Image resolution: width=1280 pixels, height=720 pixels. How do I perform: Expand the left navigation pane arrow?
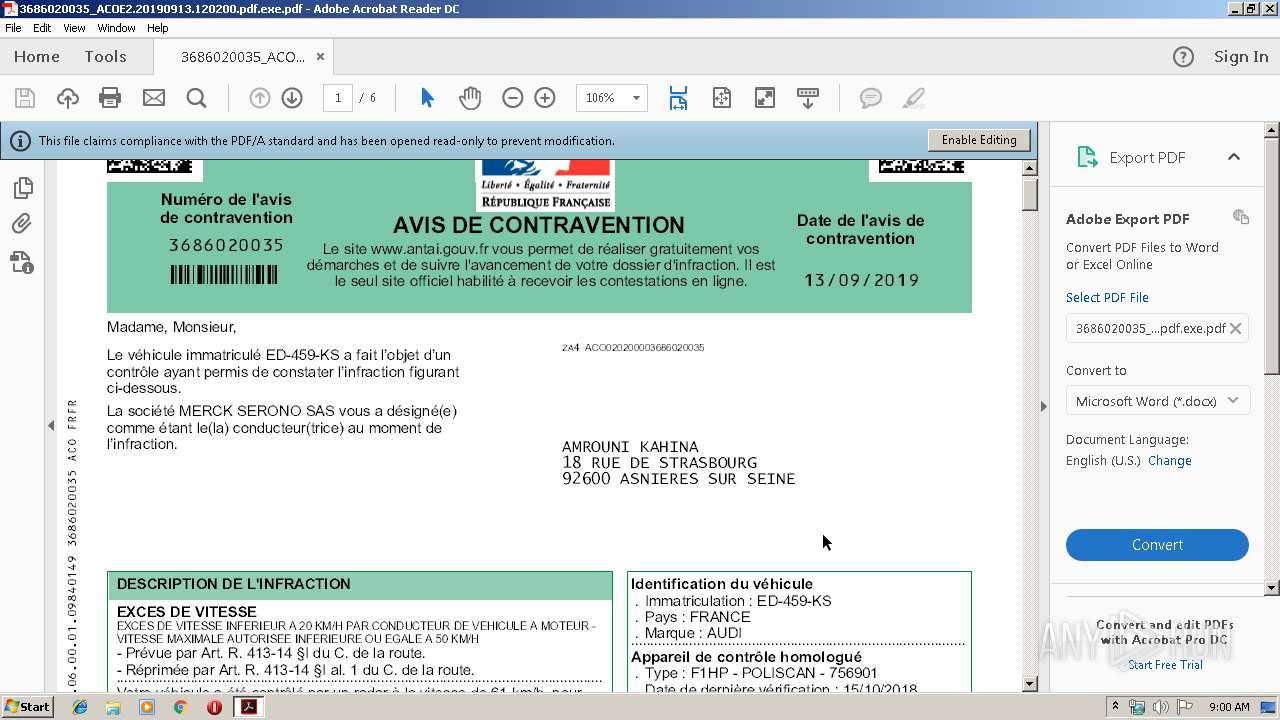click(x=51, y=425)
